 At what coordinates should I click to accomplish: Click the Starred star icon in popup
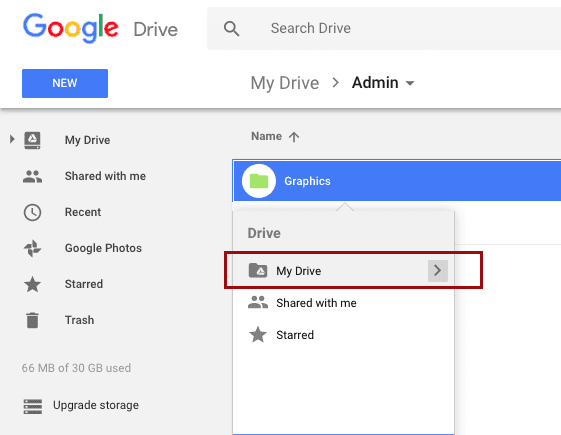point(258,335)
